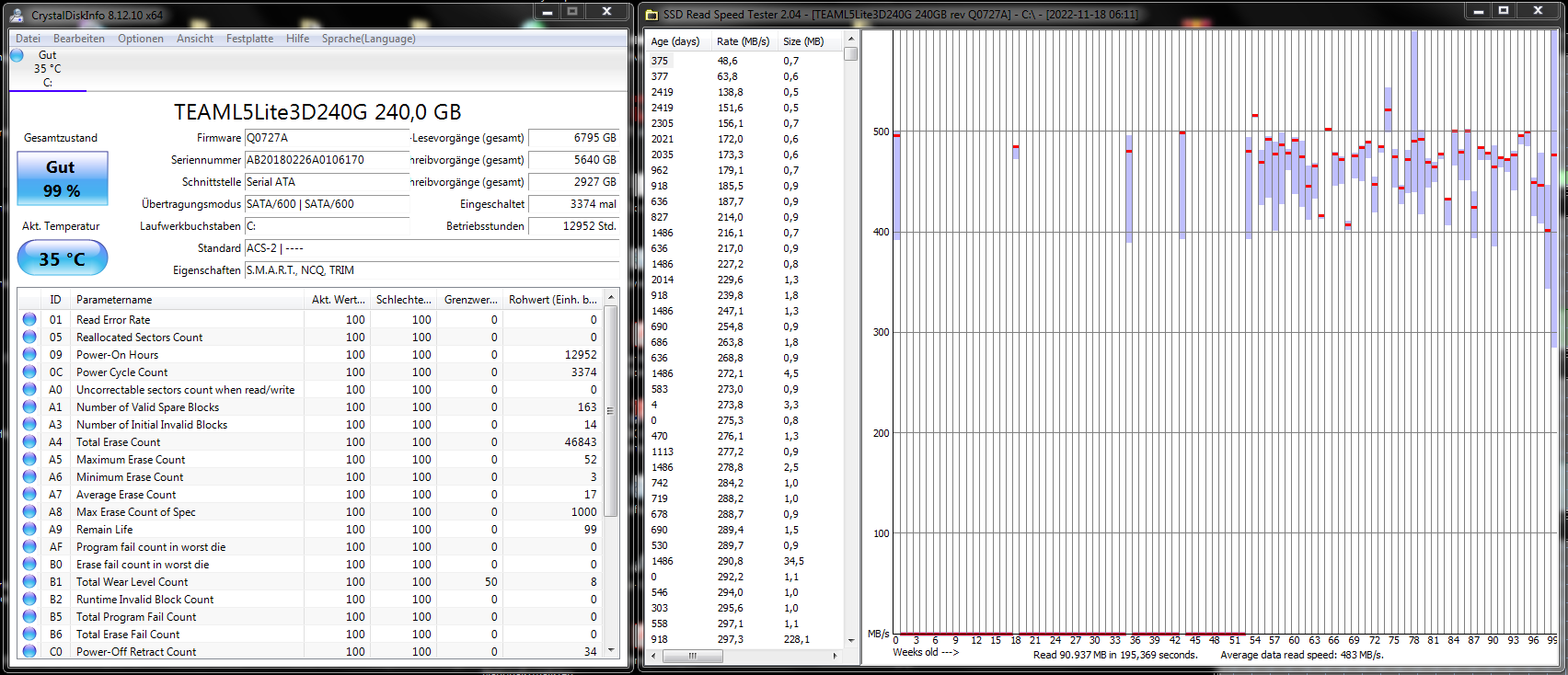Click status icon for Max Erase Count of Spec
The image size is (1568, 675).
29,512
